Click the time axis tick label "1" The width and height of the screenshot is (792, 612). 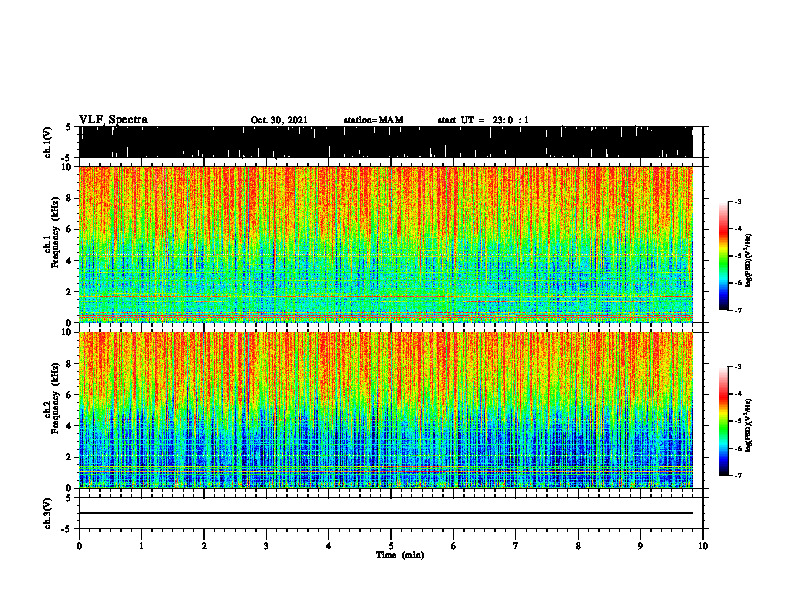(141, 546)
